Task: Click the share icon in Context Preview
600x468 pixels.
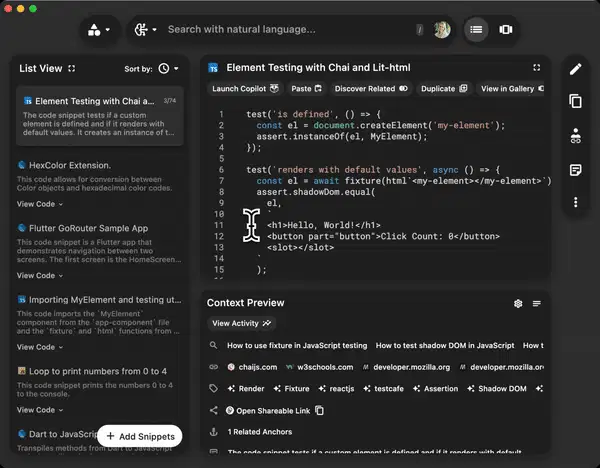Action: point(214,411)
